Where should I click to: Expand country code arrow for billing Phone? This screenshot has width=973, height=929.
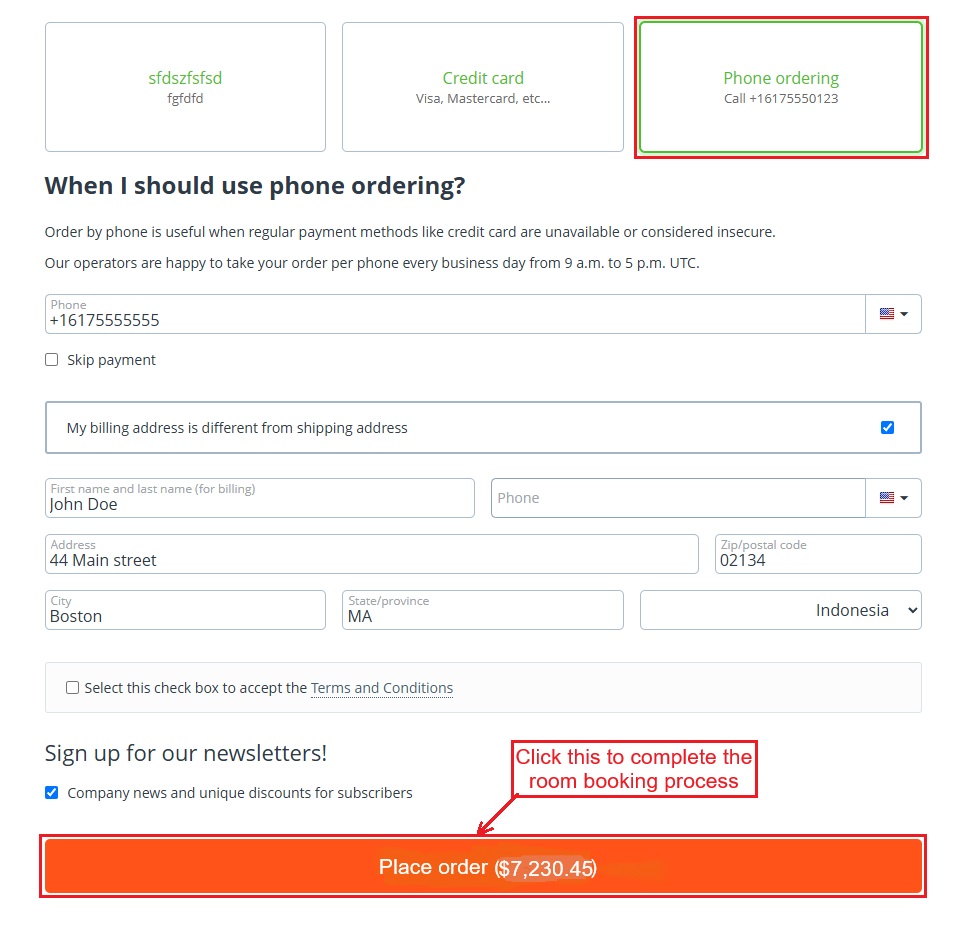point(904,498)
